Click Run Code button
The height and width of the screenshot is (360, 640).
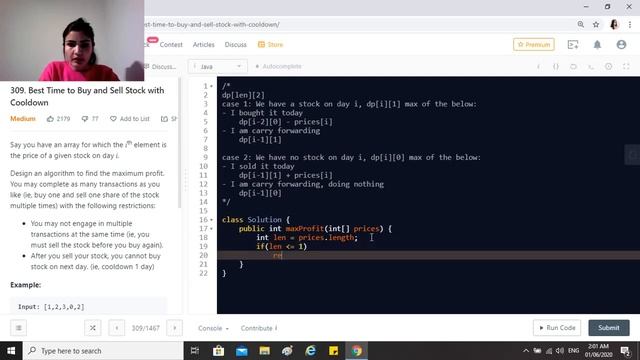point(557,328)
